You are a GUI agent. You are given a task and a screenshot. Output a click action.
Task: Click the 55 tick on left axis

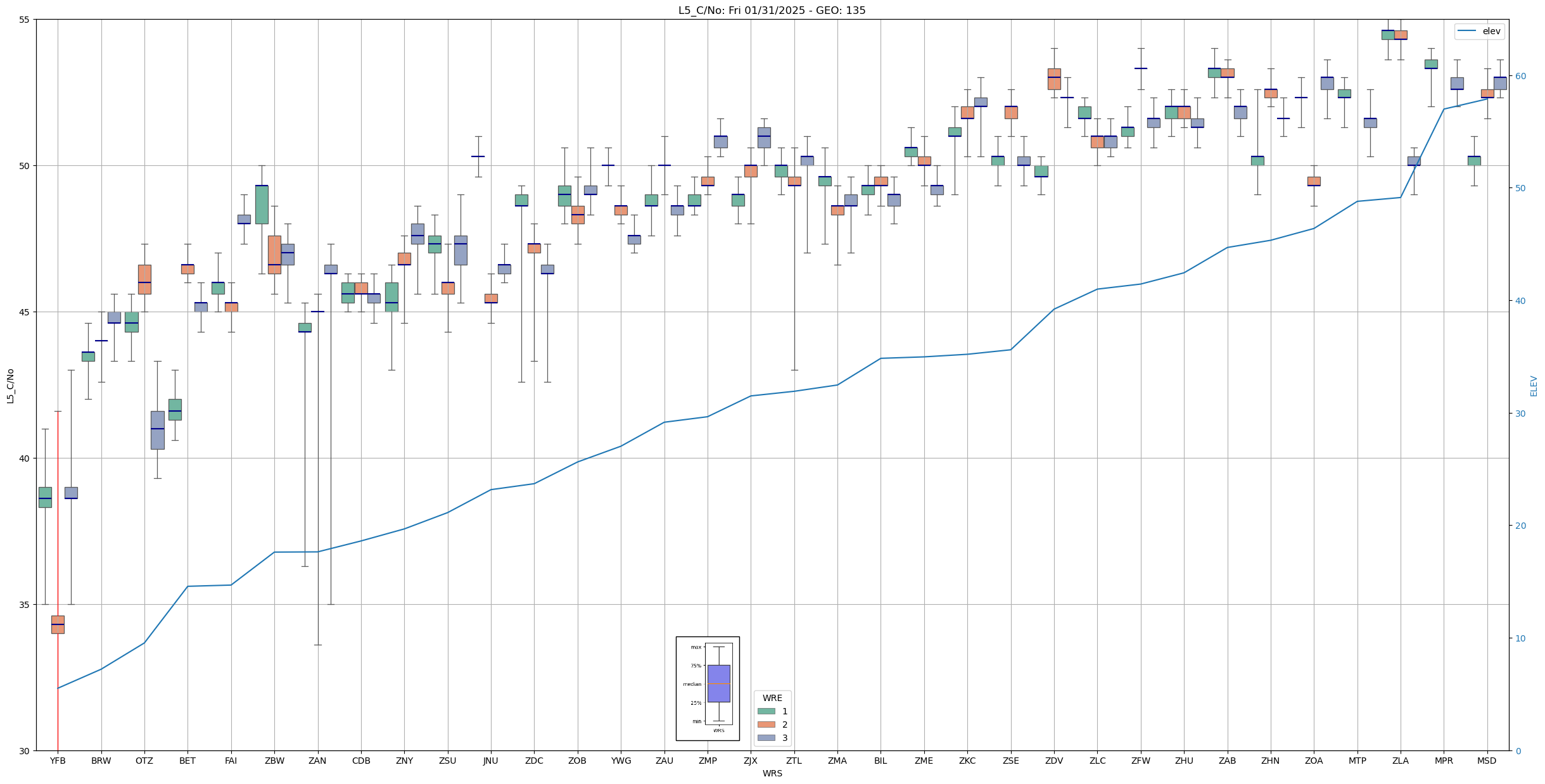pyautogui.click(x=25, y=20)
